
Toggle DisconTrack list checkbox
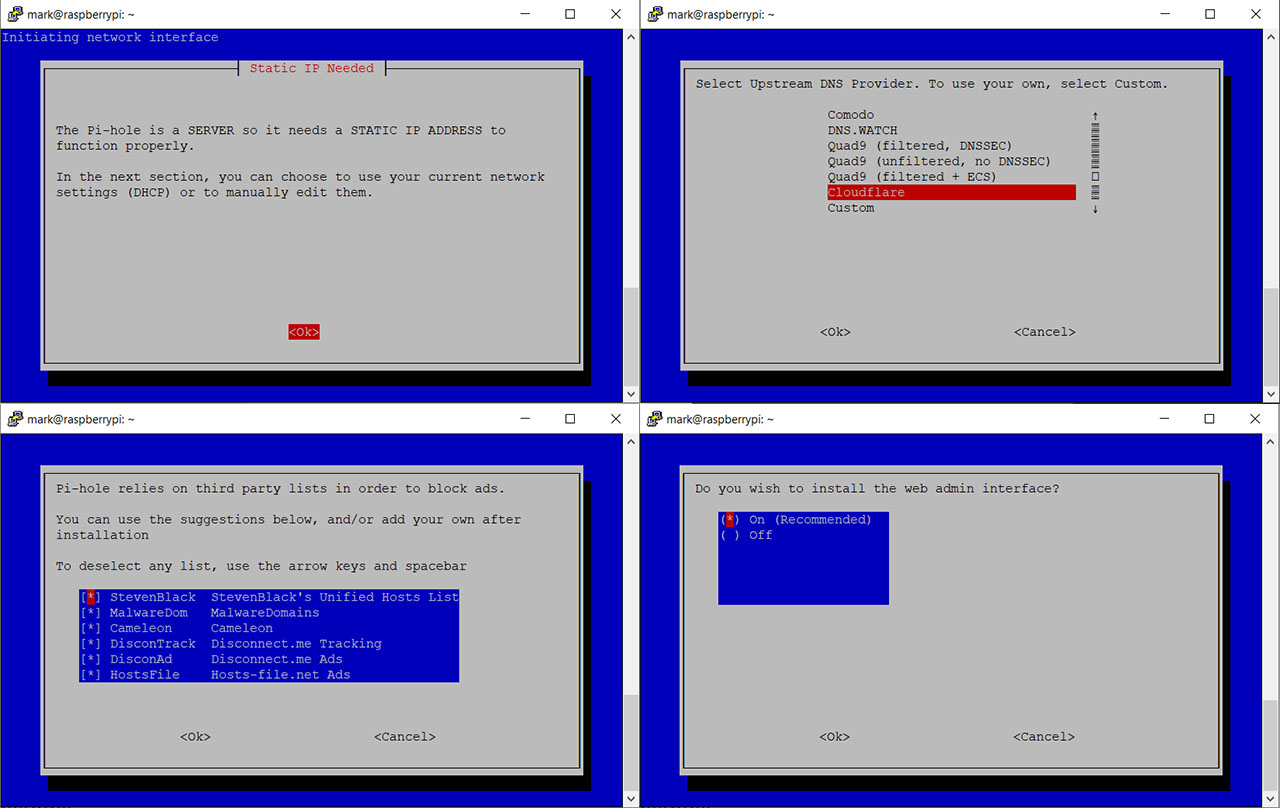click(90, 644)
